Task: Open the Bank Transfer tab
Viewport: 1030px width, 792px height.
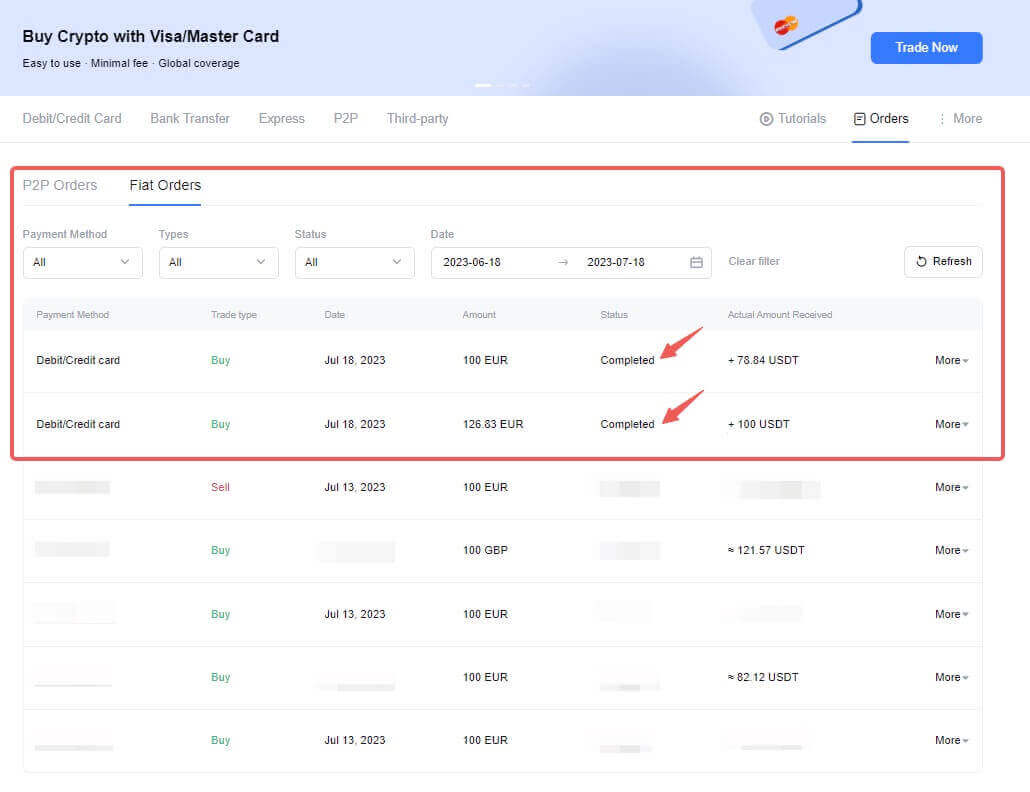Action: 189,118
